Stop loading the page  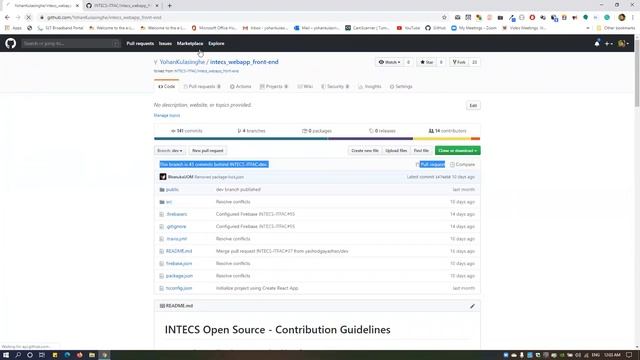click(x=29, y=18)
